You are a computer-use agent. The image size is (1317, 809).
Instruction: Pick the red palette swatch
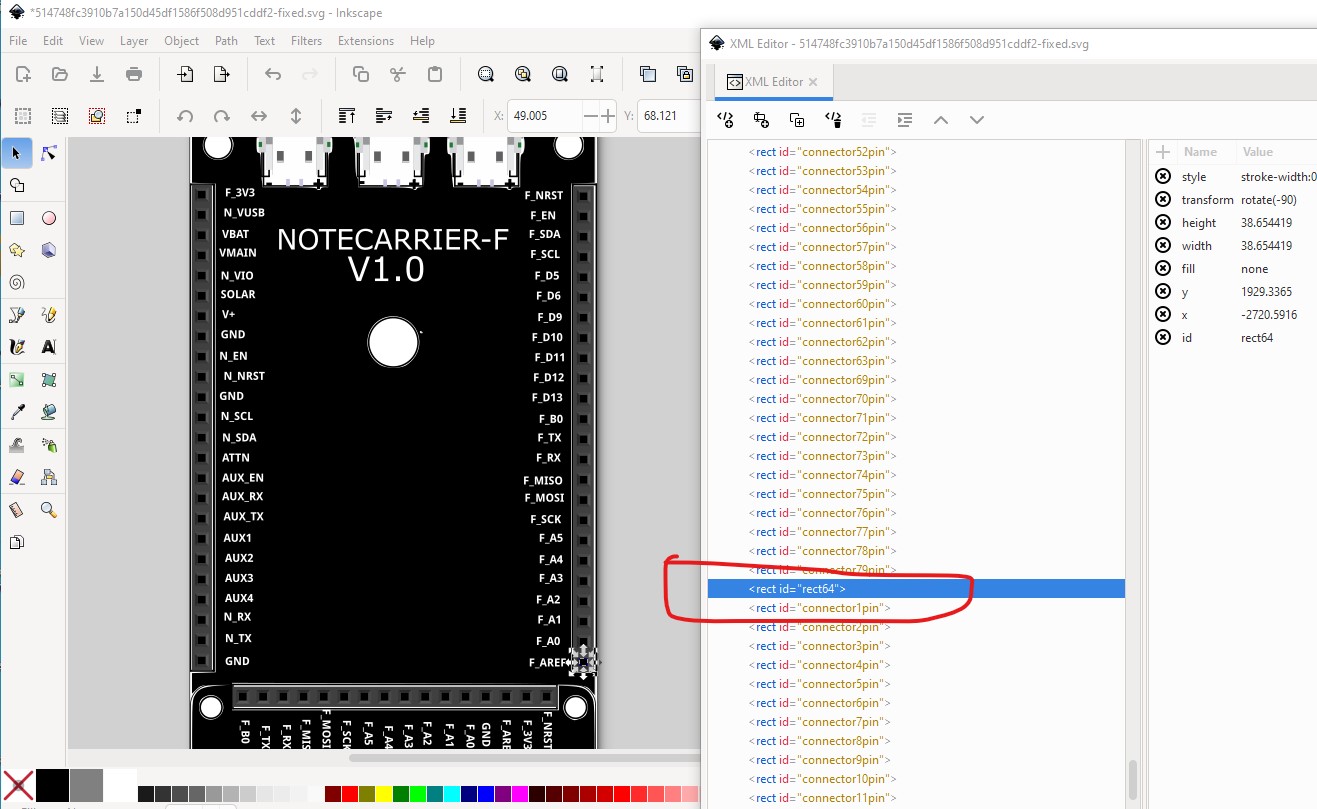(349, 794)
